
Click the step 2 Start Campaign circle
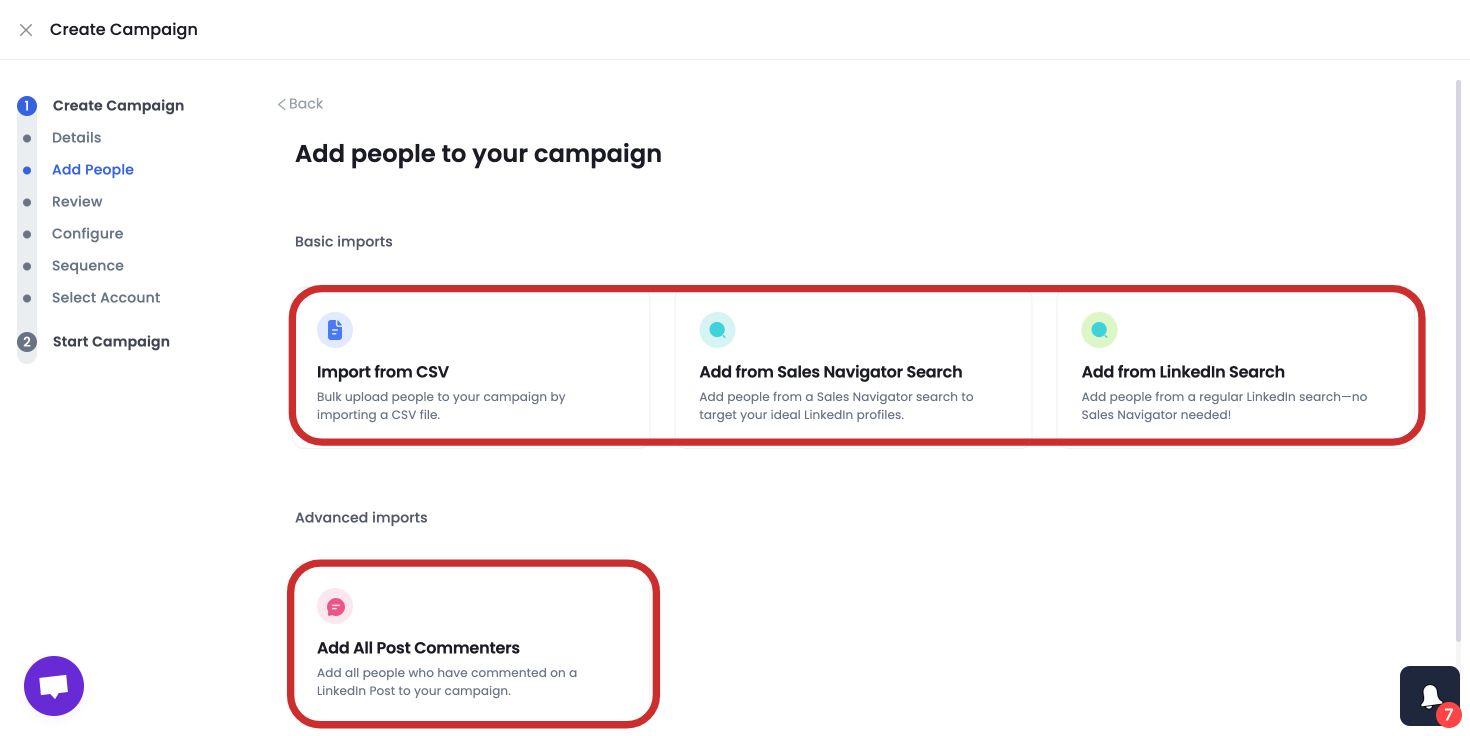pyautogui.click(x=27, y=341)
